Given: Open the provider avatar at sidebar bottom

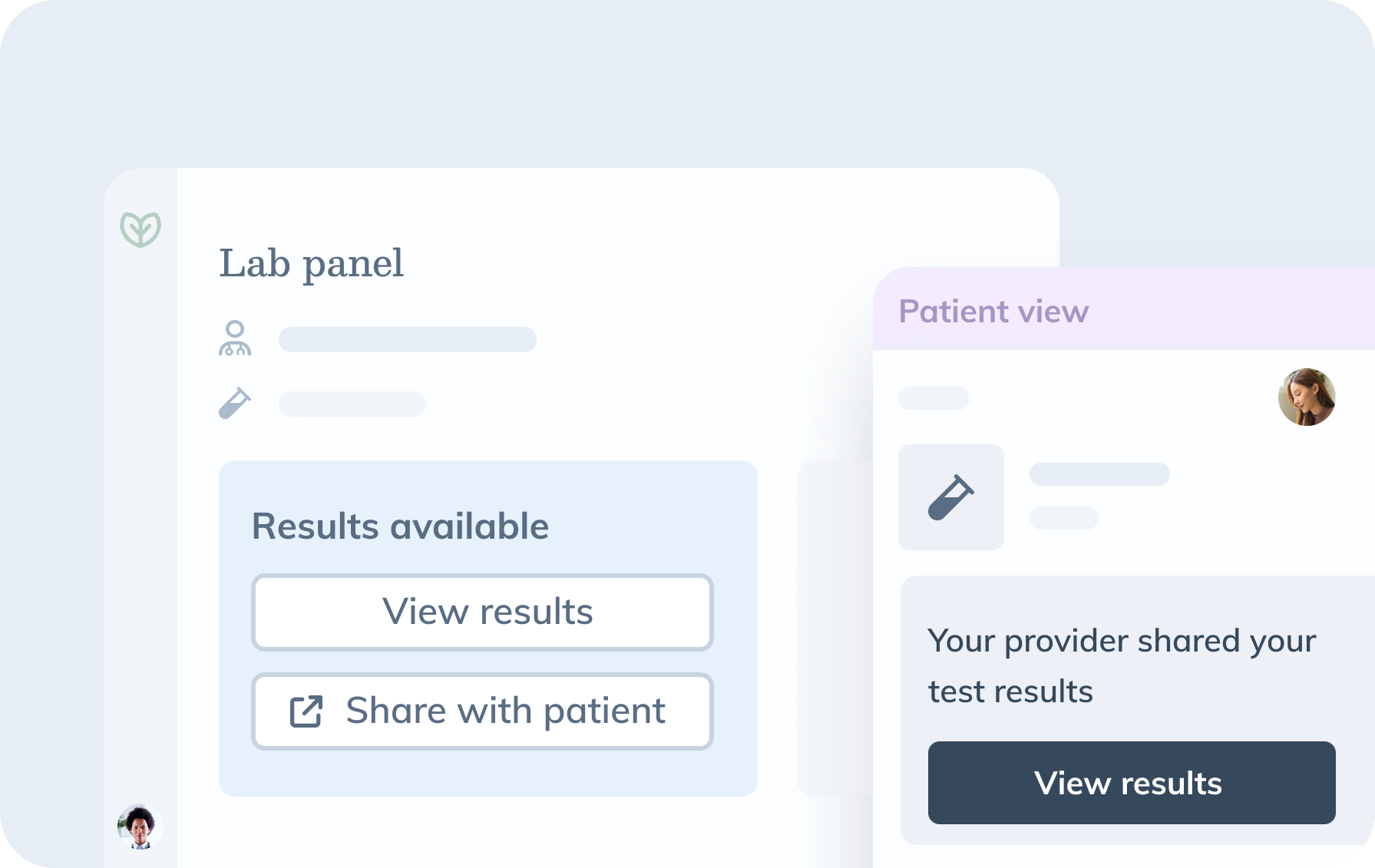Looking at the screenshot, I should (x=140, y=827).
